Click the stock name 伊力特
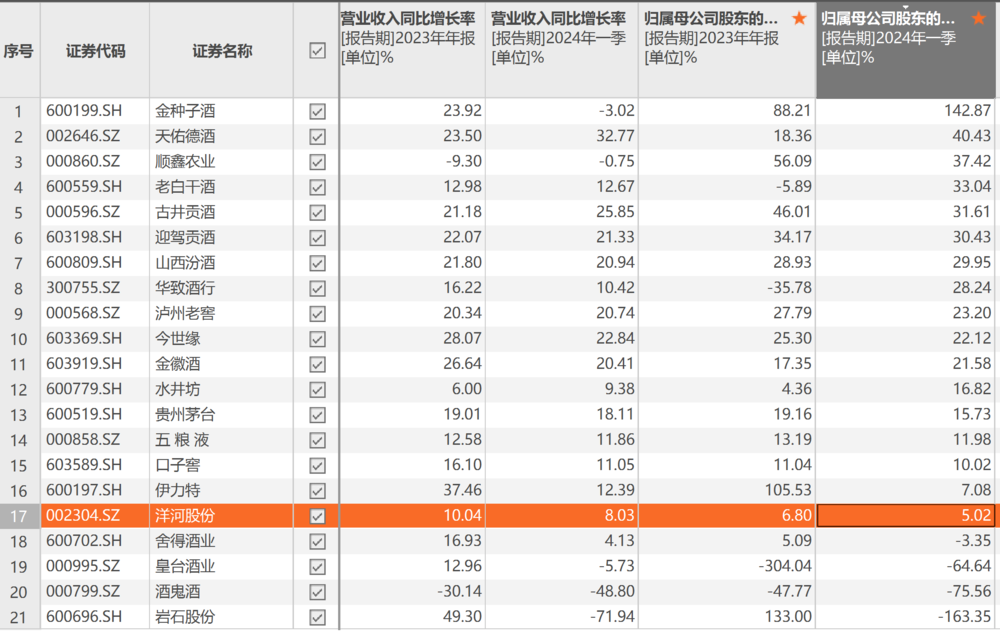This screenshot has width=1000, height=632. pyautogui.click(x=177, y=490)
